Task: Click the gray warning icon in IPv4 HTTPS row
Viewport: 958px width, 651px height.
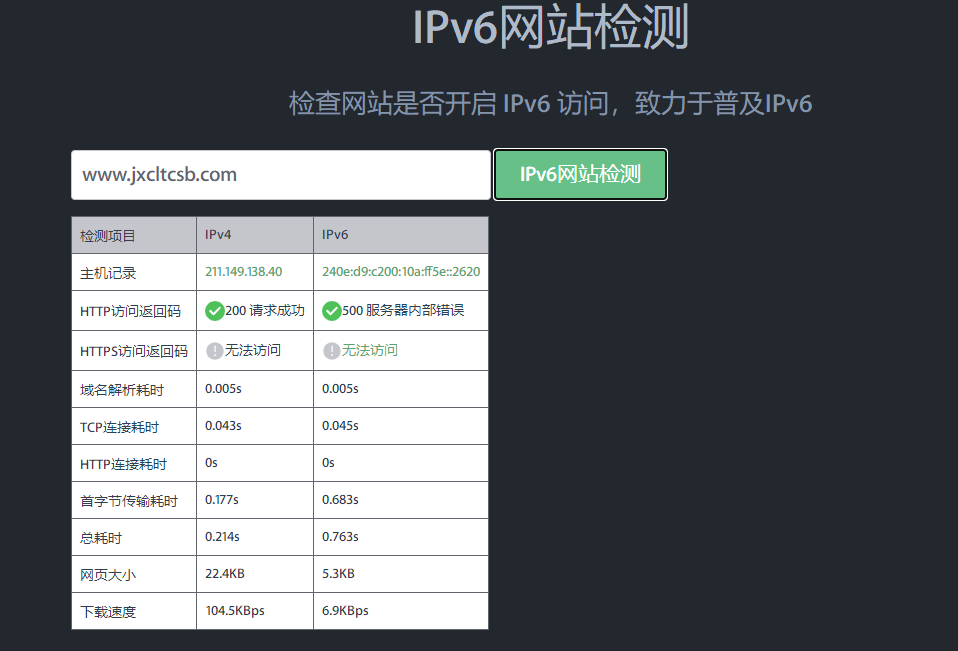Action: (214, 351)
